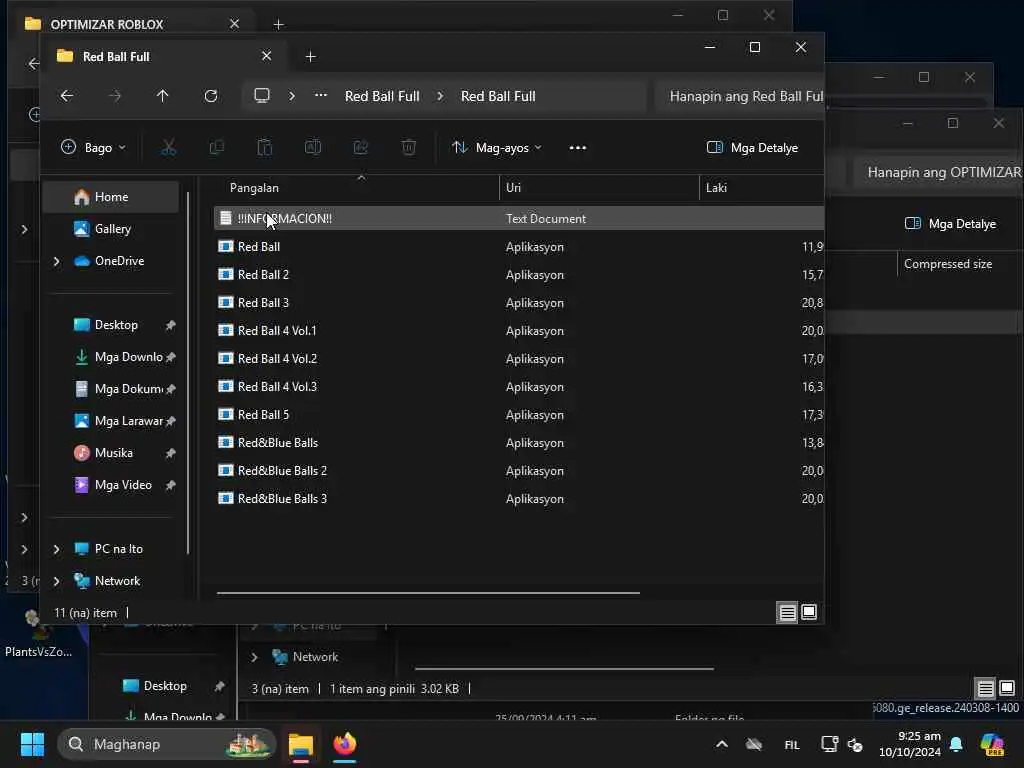
Task: Switch to large thumbnails view in front window
Action: point(808,613)
